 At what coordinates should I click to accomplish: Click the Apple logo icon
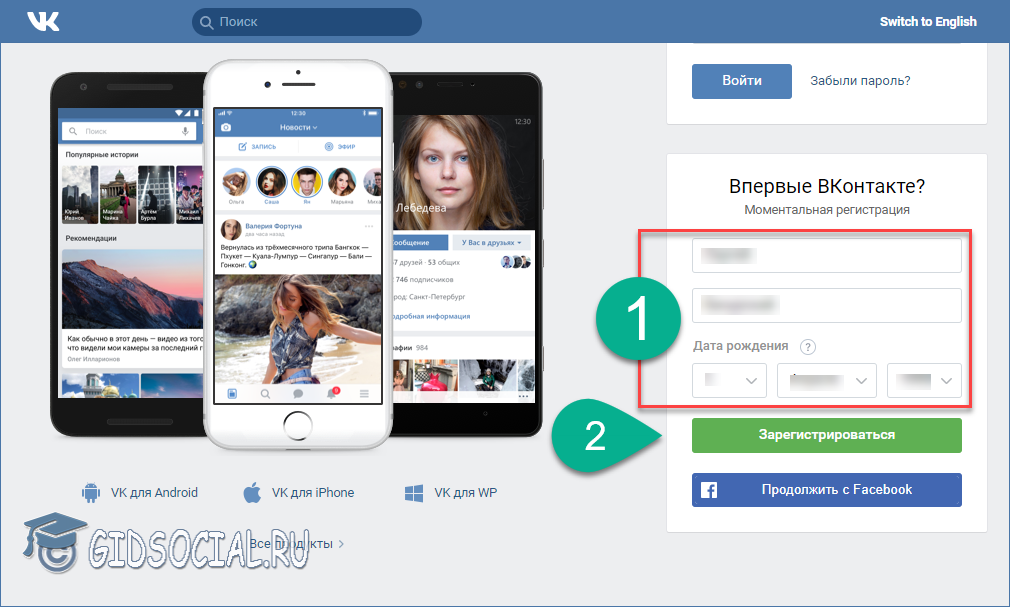[x=252, y=492]
